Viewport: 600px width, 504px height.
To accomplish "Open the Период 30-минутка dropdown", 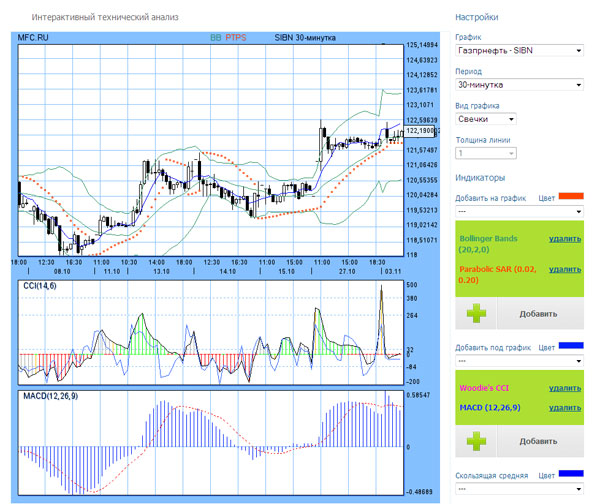I will pos(518,85).
